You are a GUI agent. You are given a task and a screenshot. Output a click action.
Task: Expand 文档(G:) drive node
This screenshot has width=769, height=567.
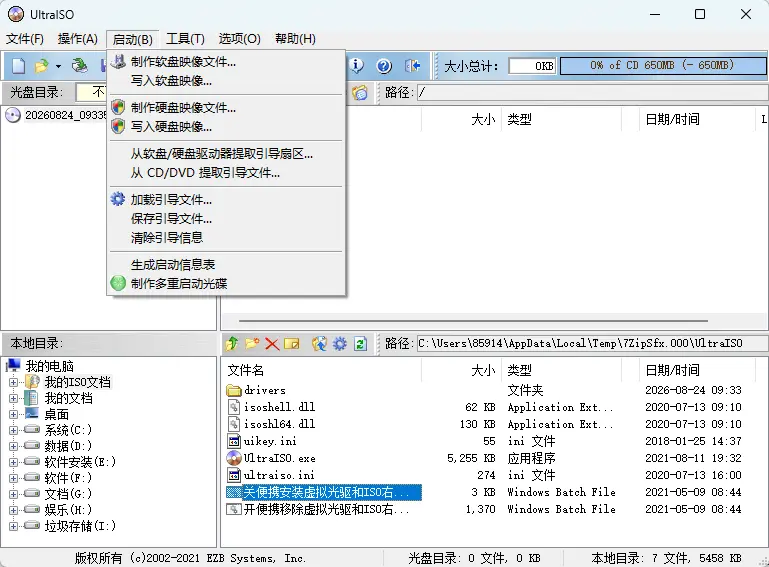13,494
